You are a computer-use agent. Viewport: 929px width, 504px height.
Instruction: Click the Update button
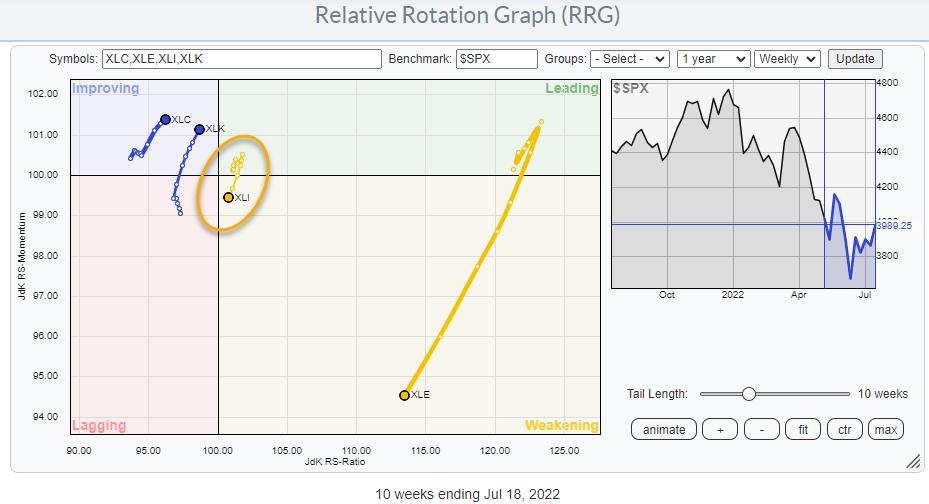pyautogui.click(x=855, y=59)
